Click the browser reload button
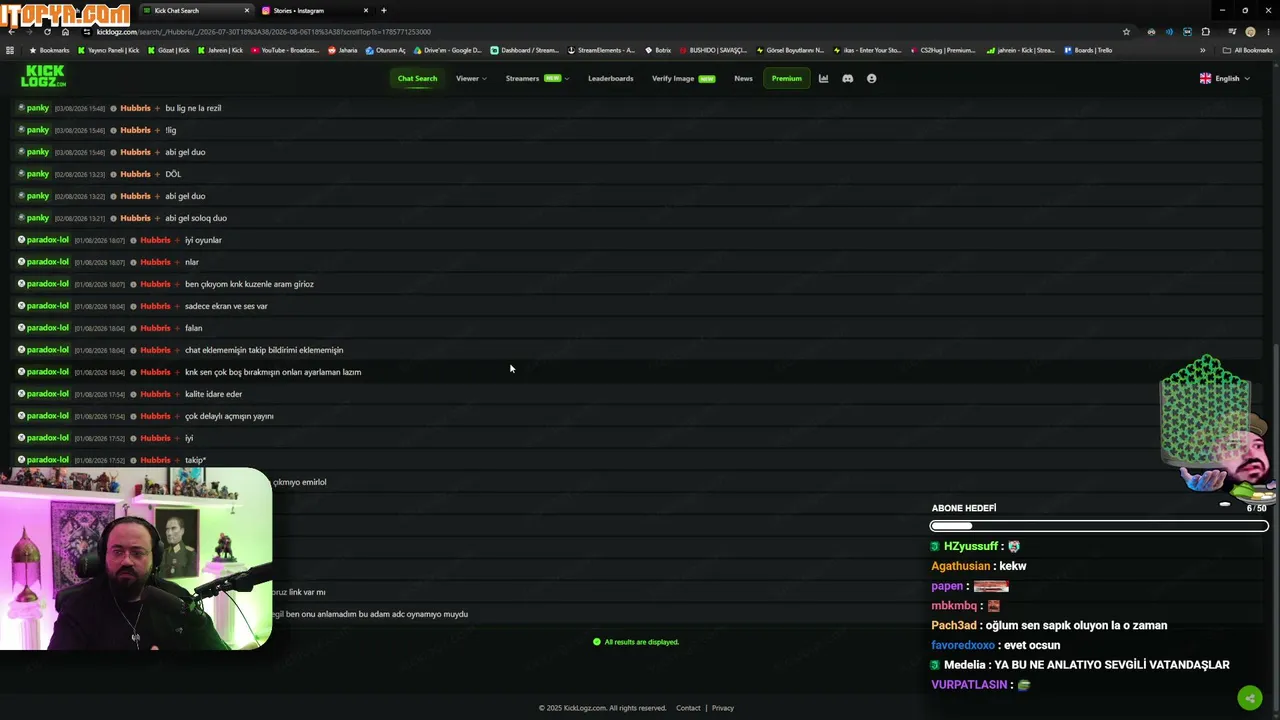Viewport: 1280px width, 720px height. tap(47, 31)
